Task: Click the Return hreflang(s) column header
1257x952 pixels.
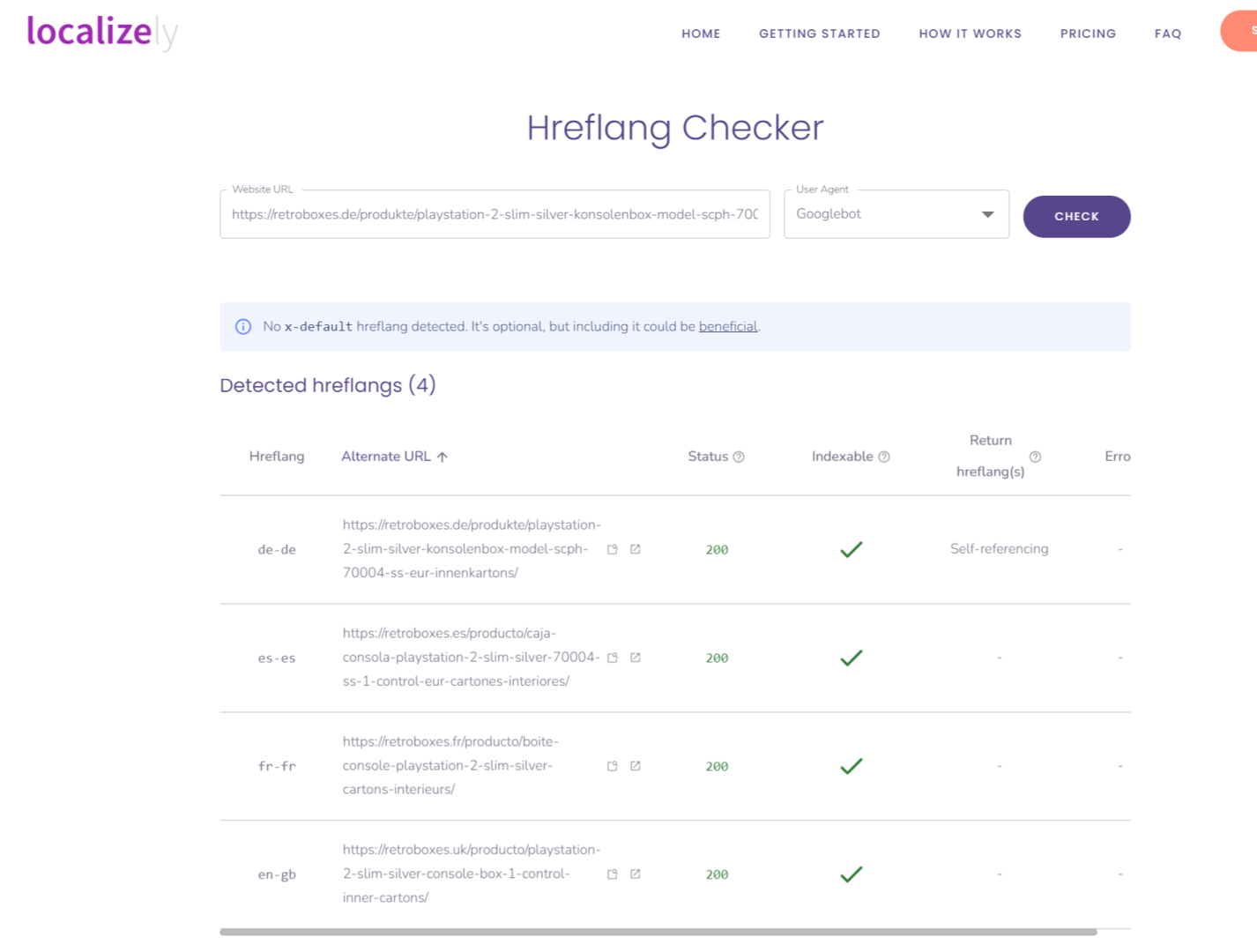Action: (991, 456)
